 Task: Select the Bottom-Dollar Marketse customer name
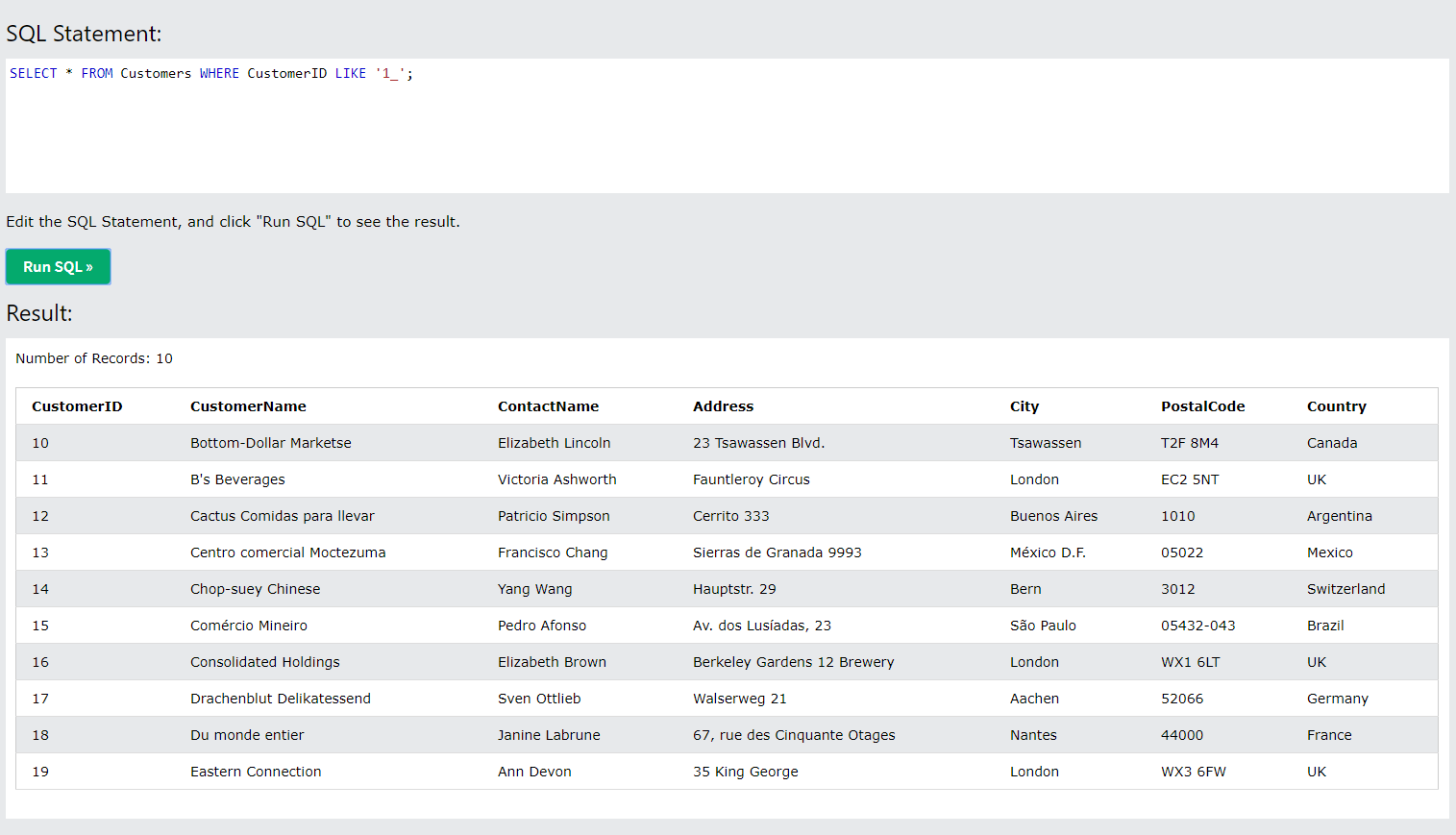tap(271, 443)
